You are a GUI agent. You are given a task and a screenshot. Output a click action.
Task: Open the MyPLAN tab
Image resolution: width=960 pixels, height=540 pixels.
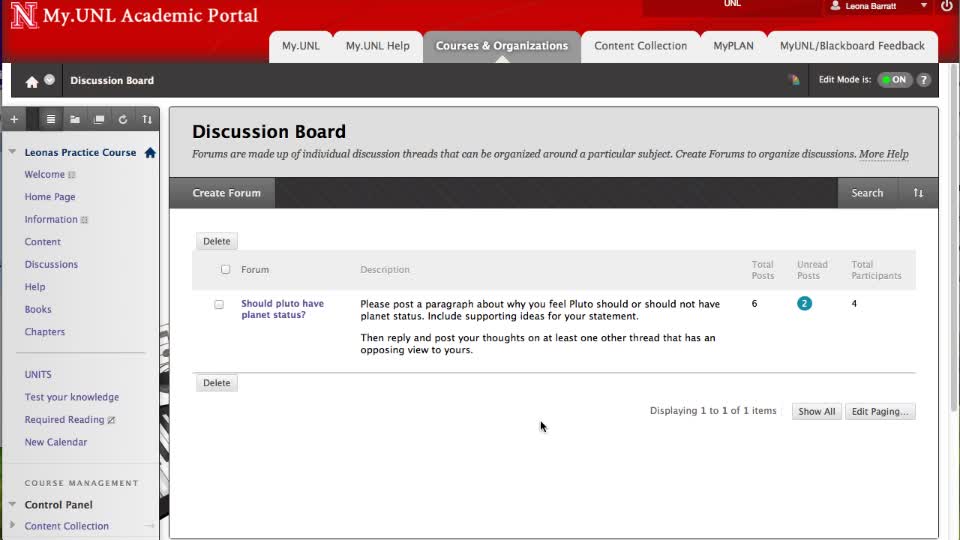733,46
